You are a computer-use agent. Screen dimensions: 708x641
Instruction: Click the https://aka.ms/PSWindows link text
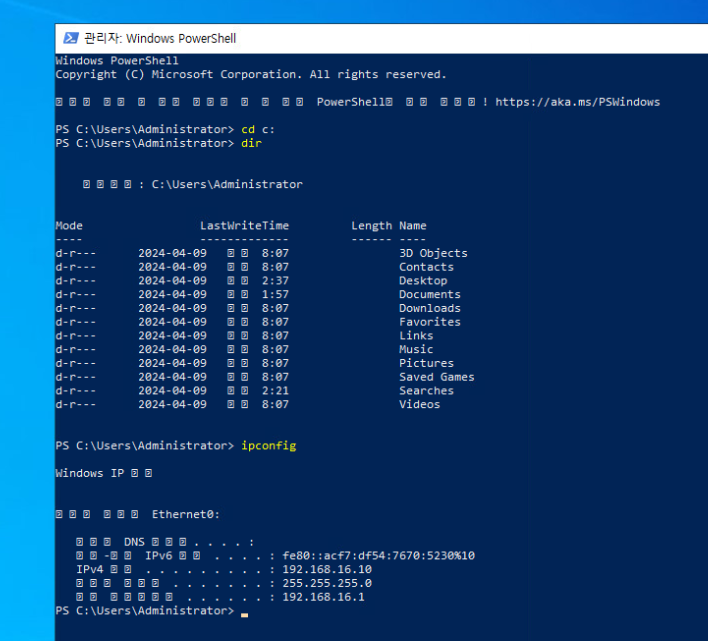click(x=578, y=102)
